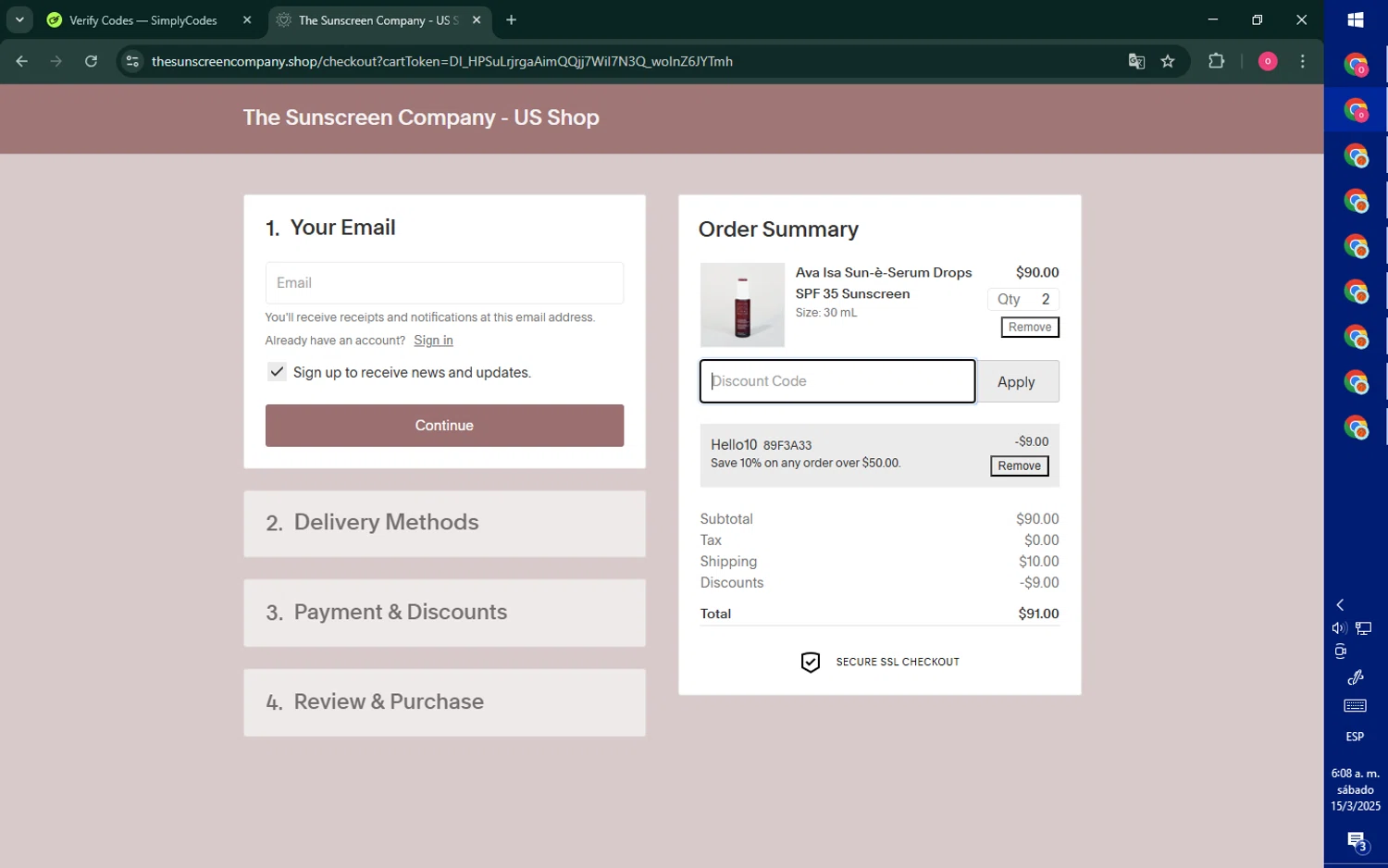Reload the checkout page
1388x868 pixels.
91,61
